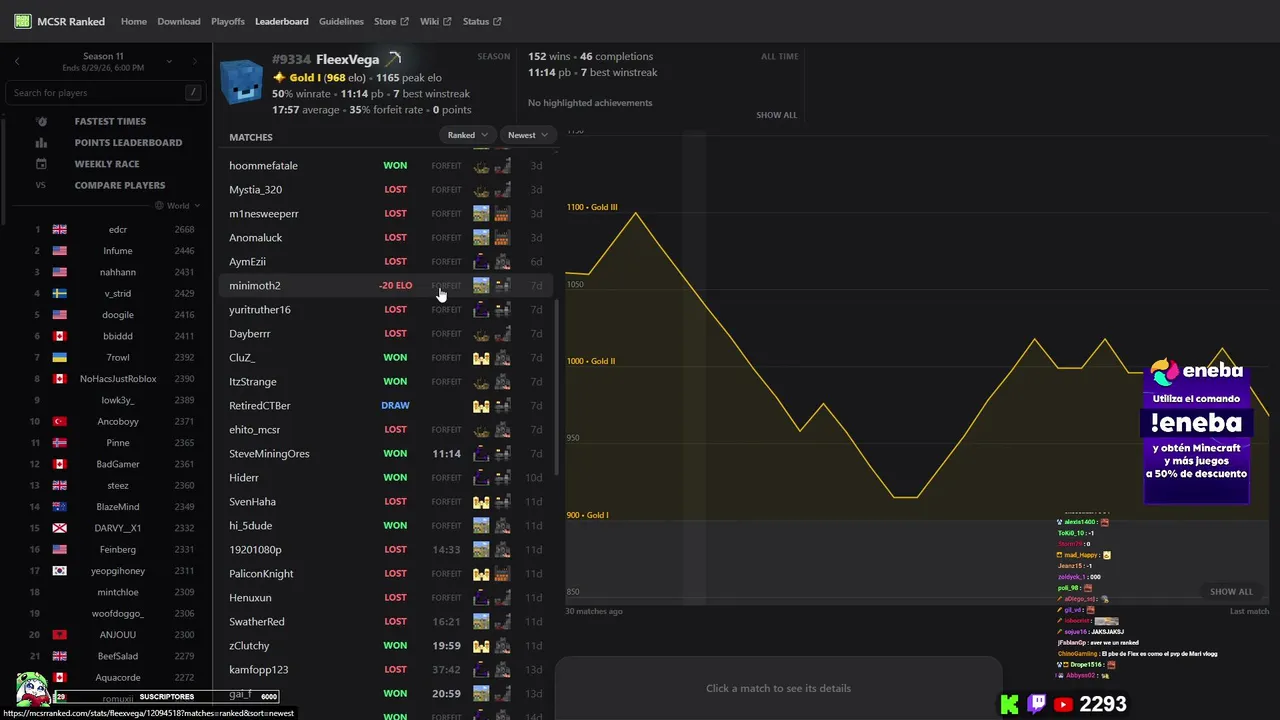Image resolution: width=1280 pixels, height=720 pixels.
Task: Click the ruined portal icon in AymEzii row
Action: coord(481,262)
